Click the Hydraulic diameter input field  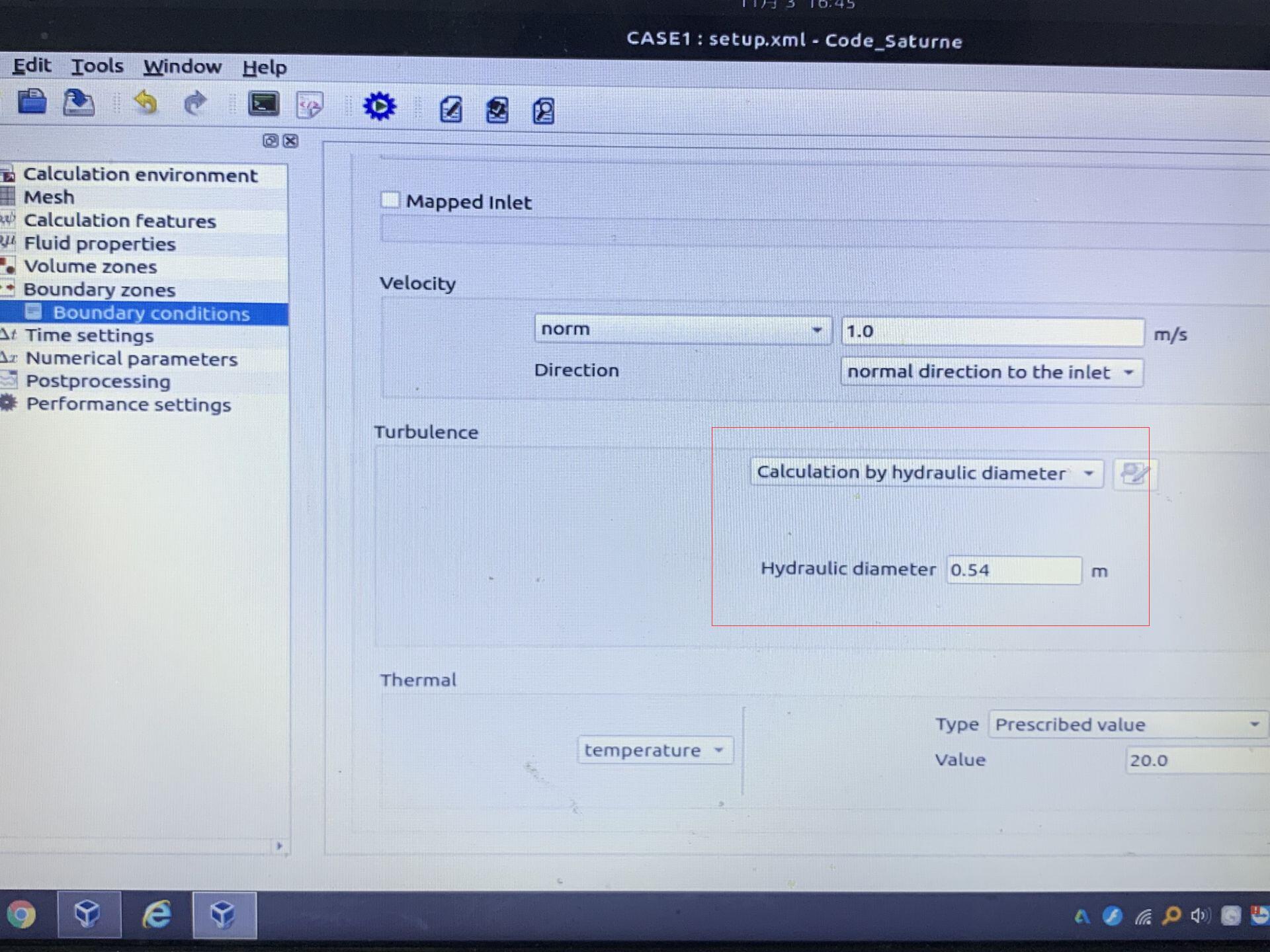[x=1013, y=570]
